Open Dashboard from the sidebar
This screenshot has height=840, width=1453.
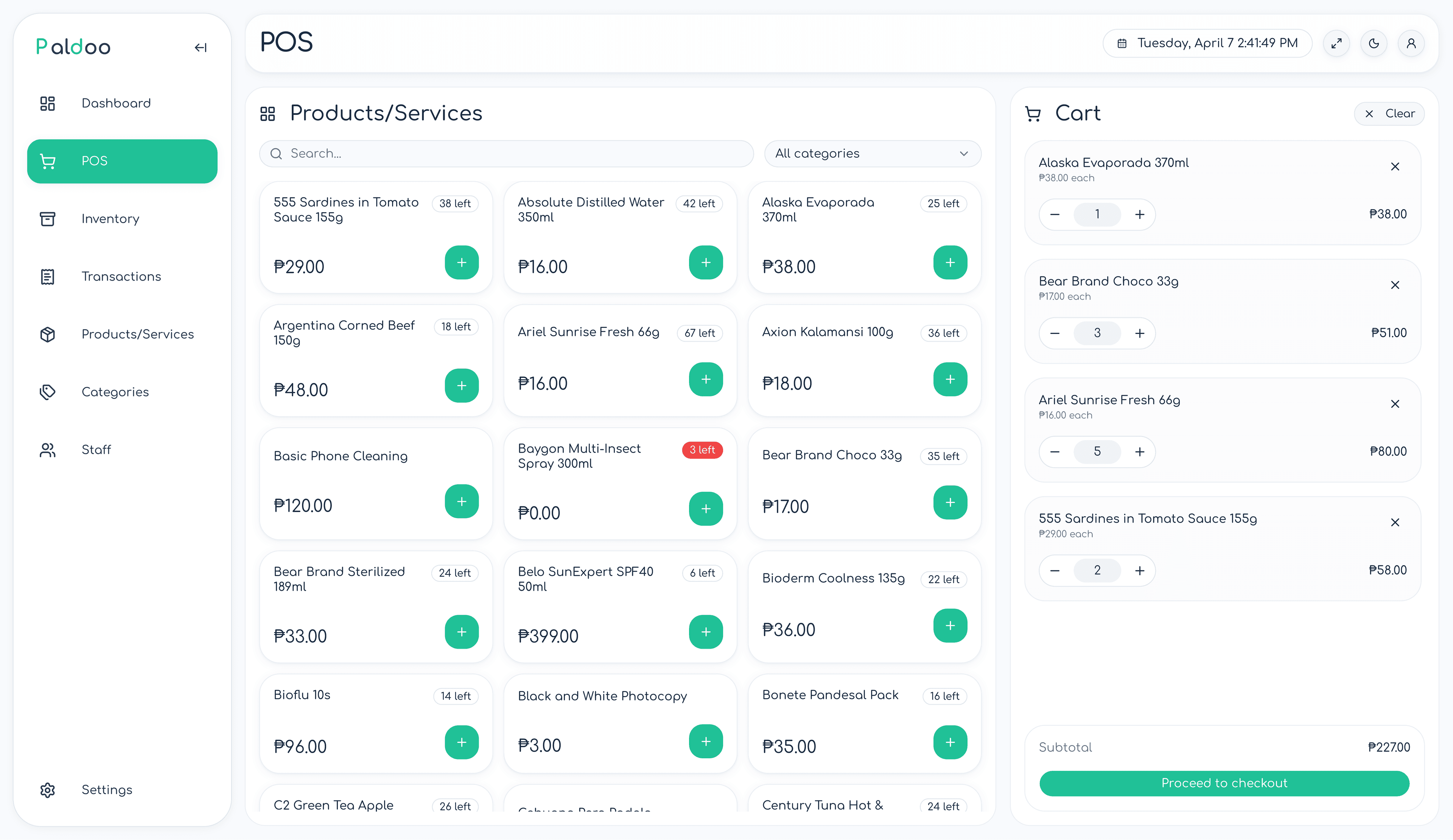click(122, 104)
